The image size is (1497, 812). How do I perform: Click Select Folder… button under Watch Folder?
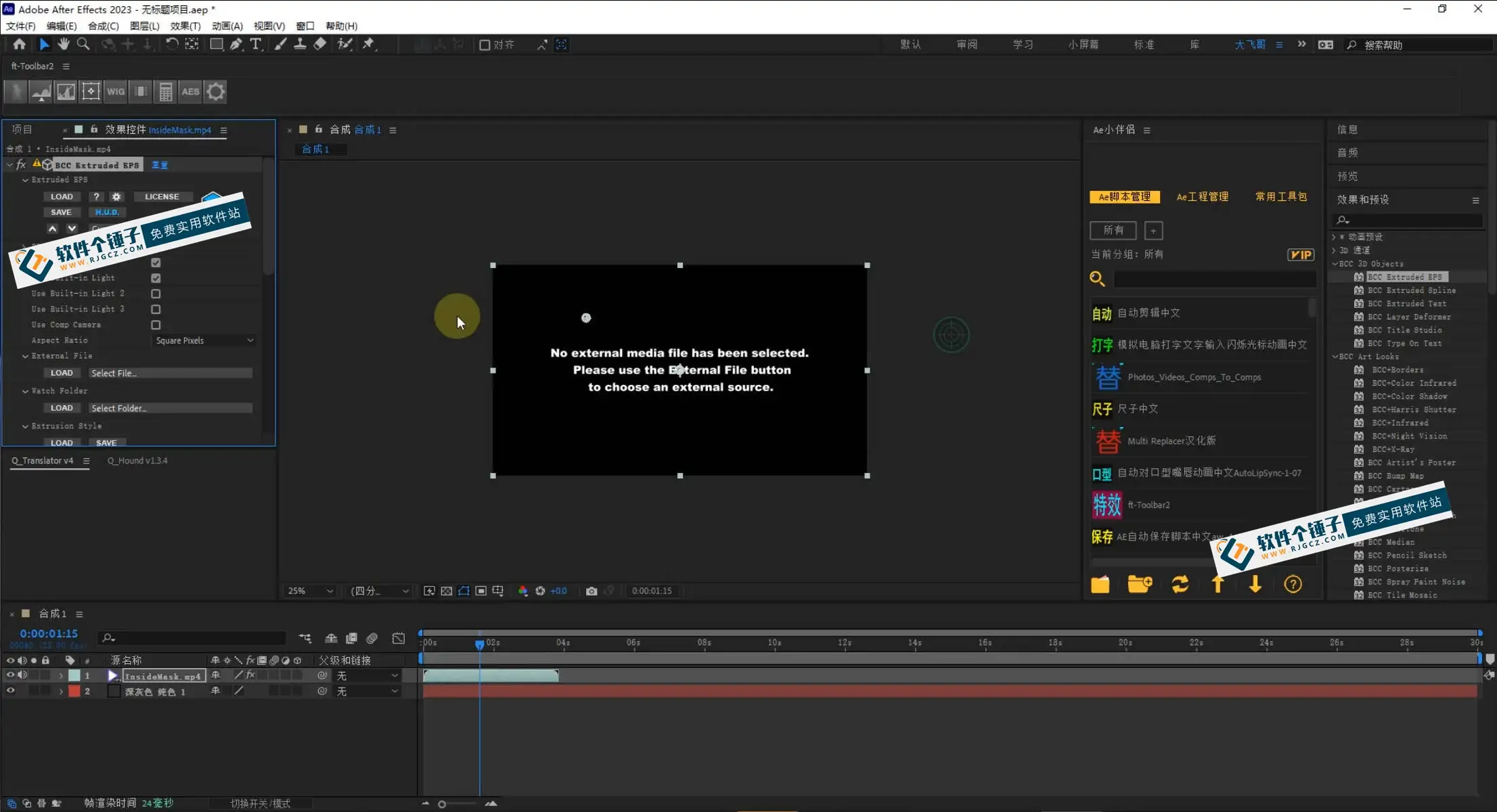click(171, 408)
